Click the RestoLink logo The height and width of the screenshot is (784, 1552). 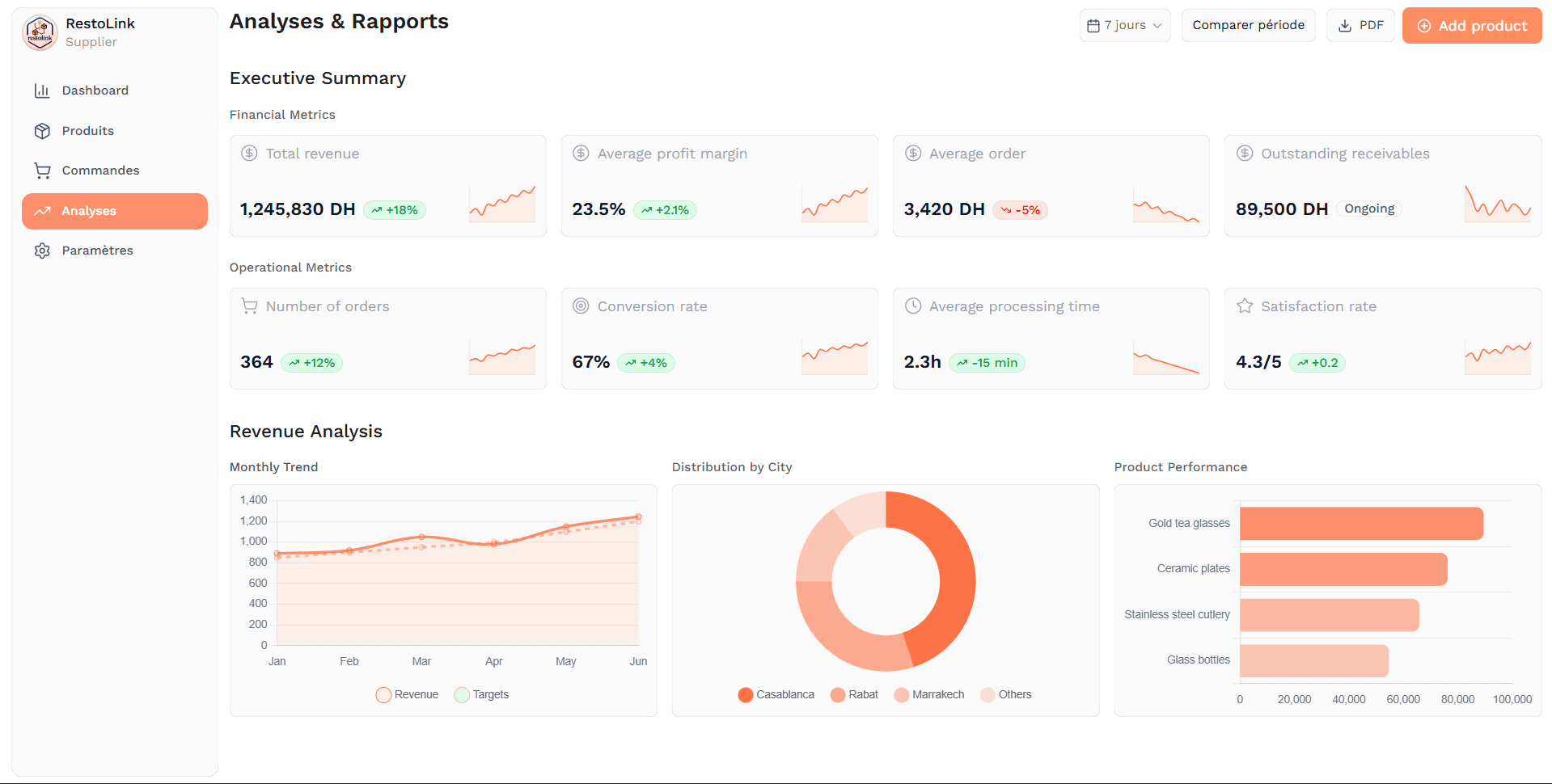pyautogui.click(x=39, y=32)
